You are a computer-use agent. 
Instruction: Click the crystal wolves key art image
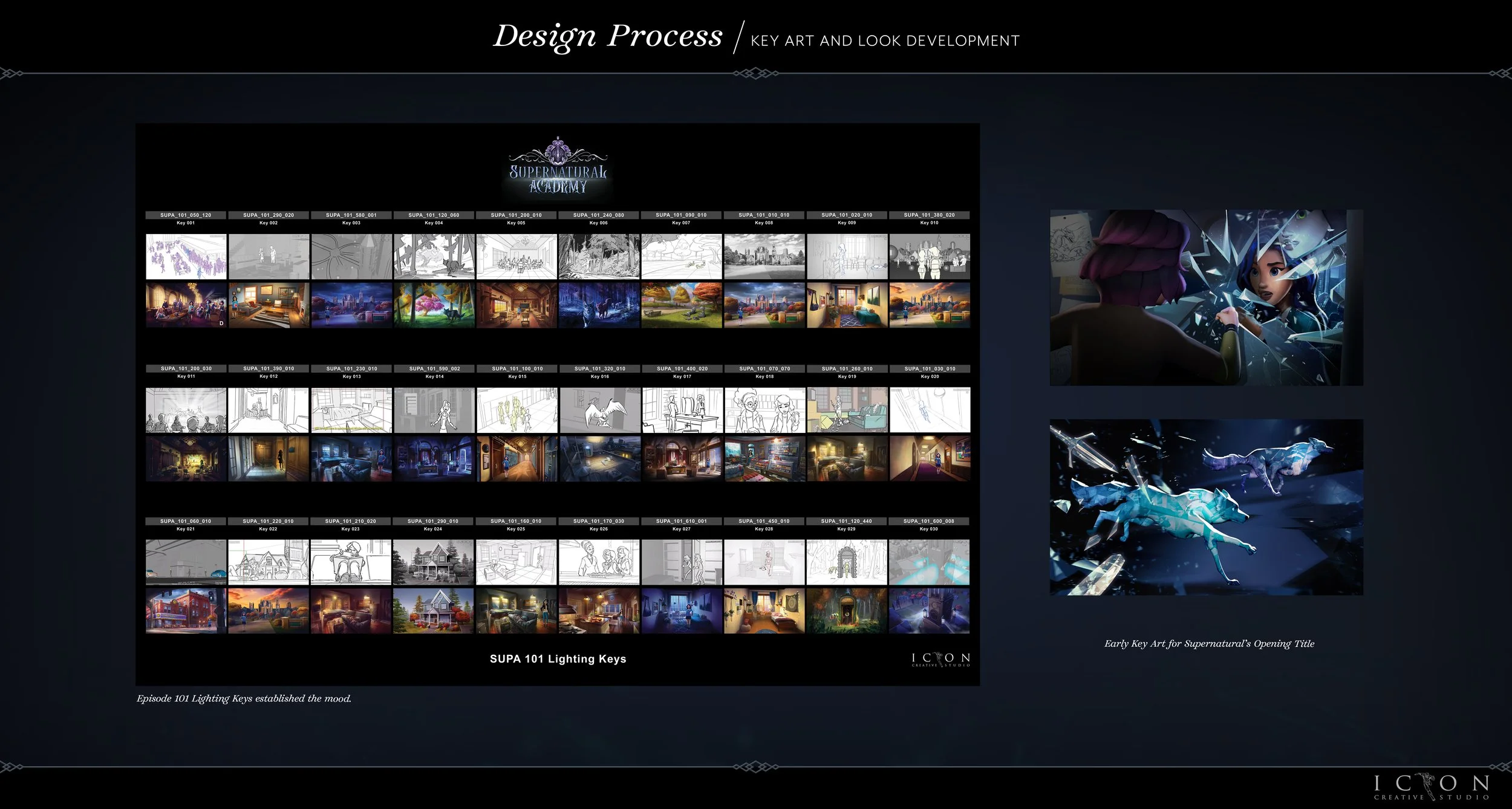(1206, 507)
